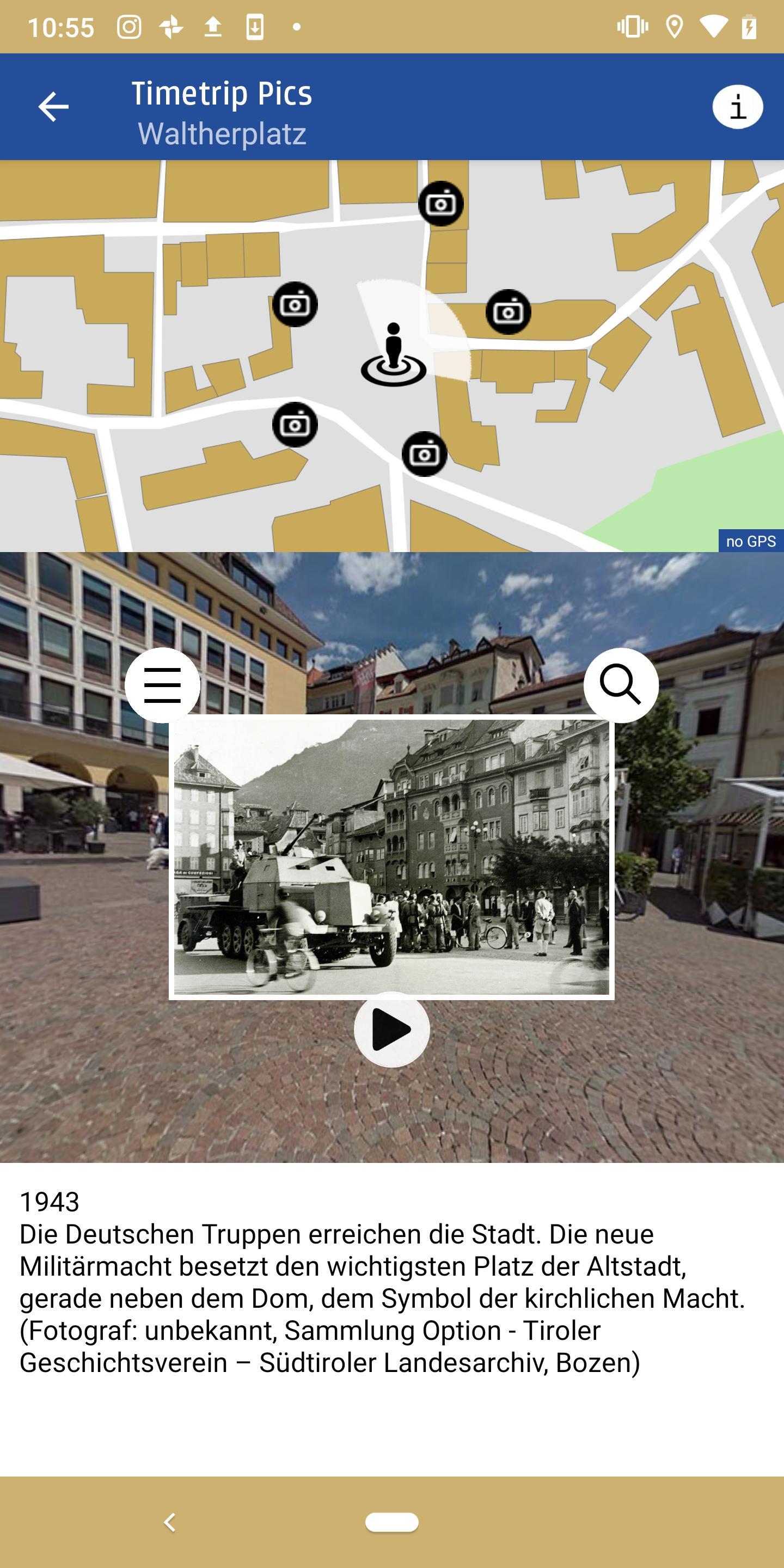
Task: Play the historical photo slideshow
Action: [x=391, y=1030]
